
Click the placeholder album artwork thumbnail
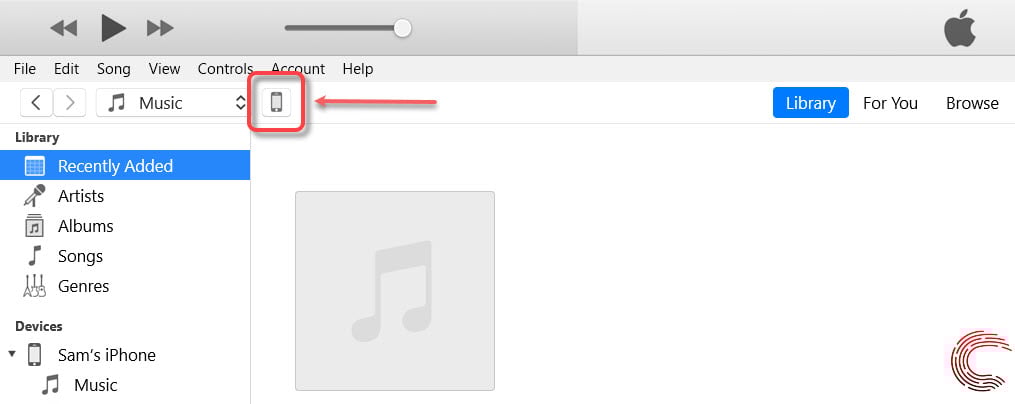coord(395,291)
